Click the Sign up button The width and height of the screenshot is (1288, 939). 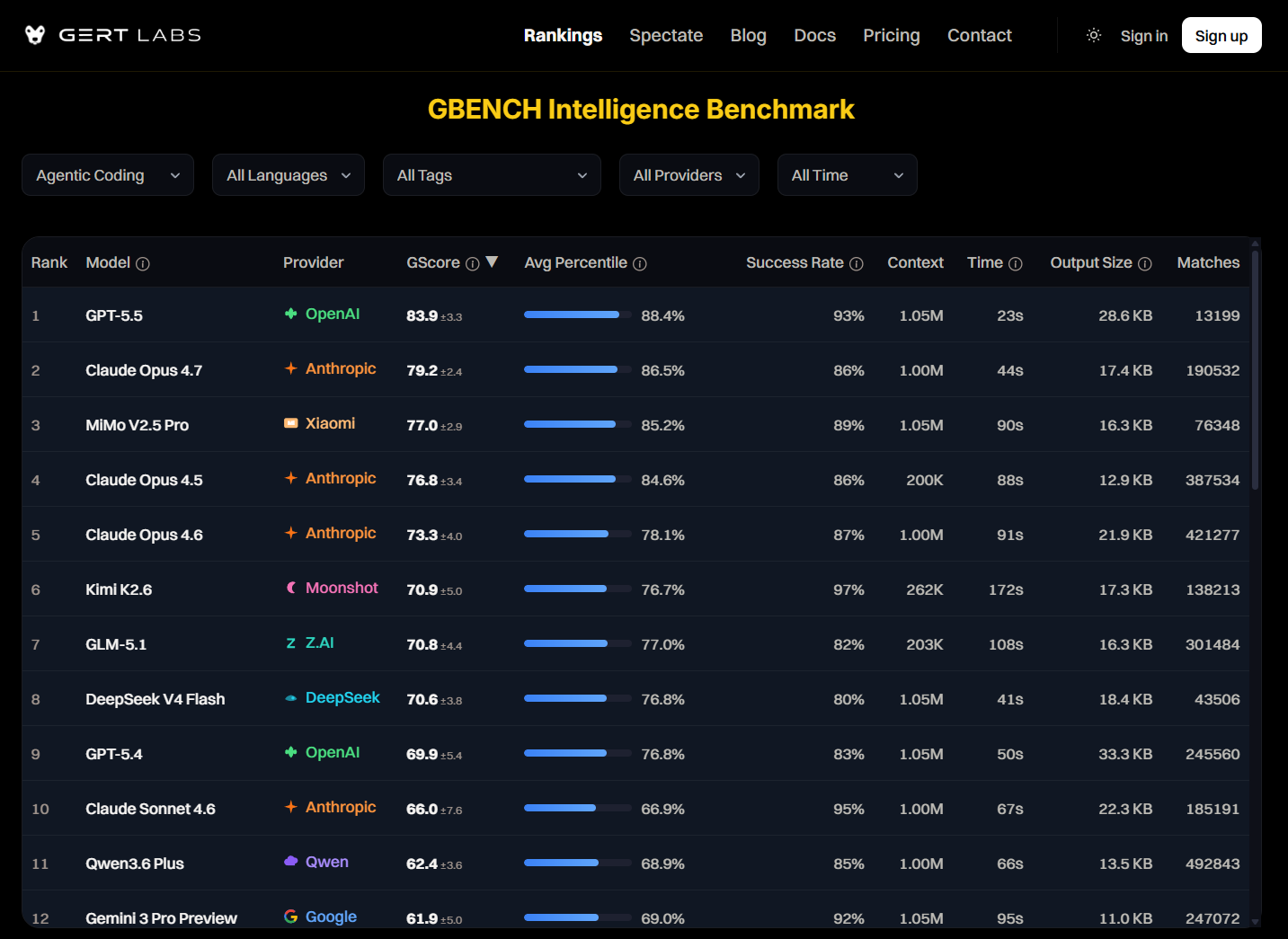click(x=1221, y=35)
